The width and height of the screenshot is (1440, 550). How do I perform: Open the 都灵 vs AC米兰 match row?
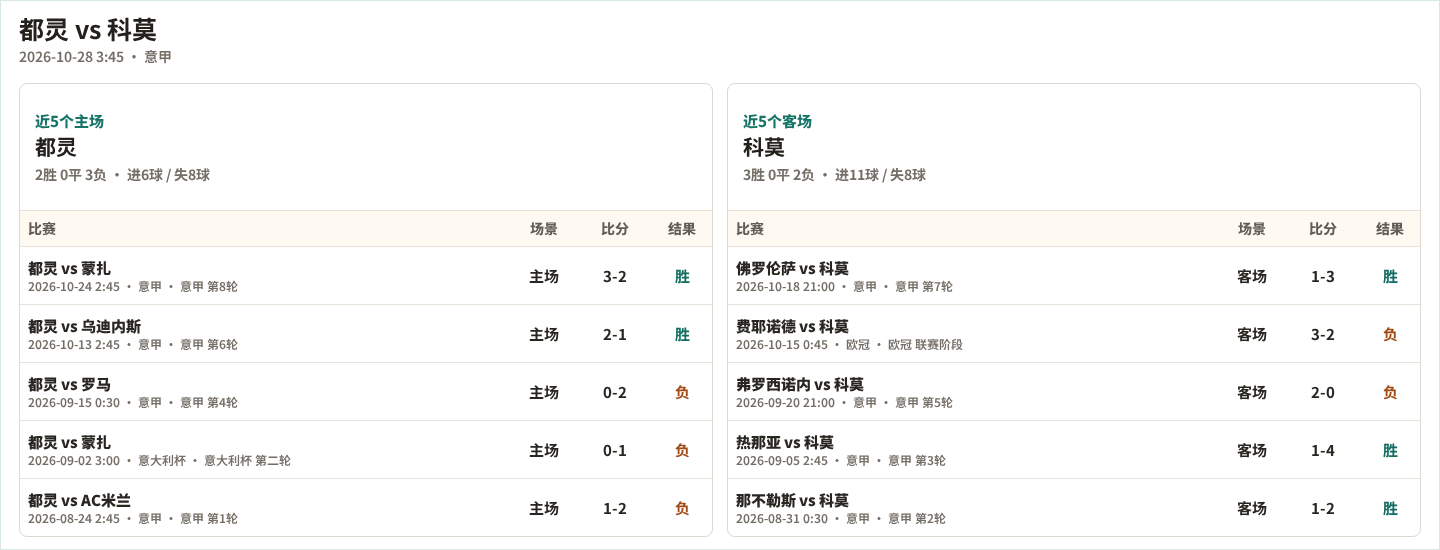click(366, 508)
